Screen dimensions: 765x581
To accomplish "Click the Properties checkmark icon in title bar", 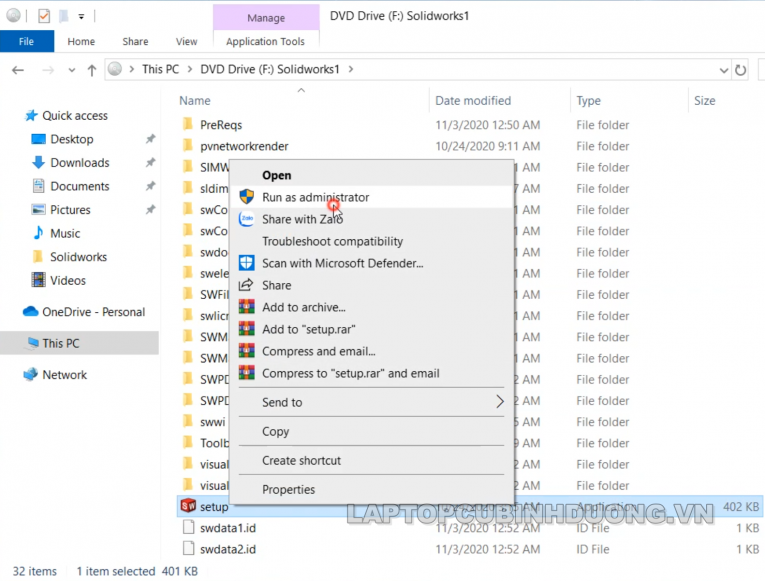I will click(43, 16).
